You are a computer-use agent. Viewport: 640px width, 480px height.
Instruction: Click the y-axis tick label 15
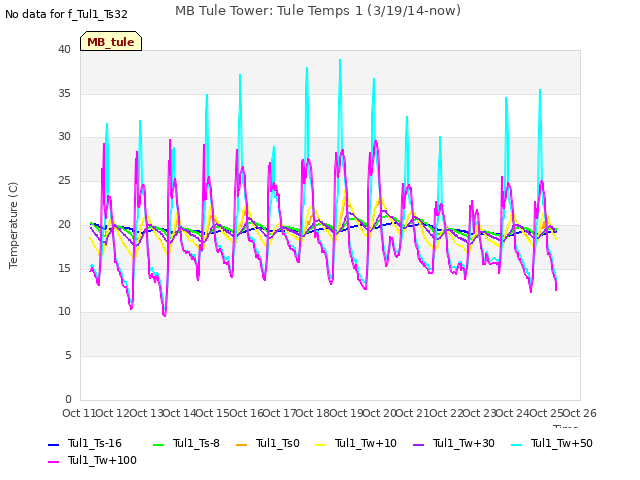(64, 268)
